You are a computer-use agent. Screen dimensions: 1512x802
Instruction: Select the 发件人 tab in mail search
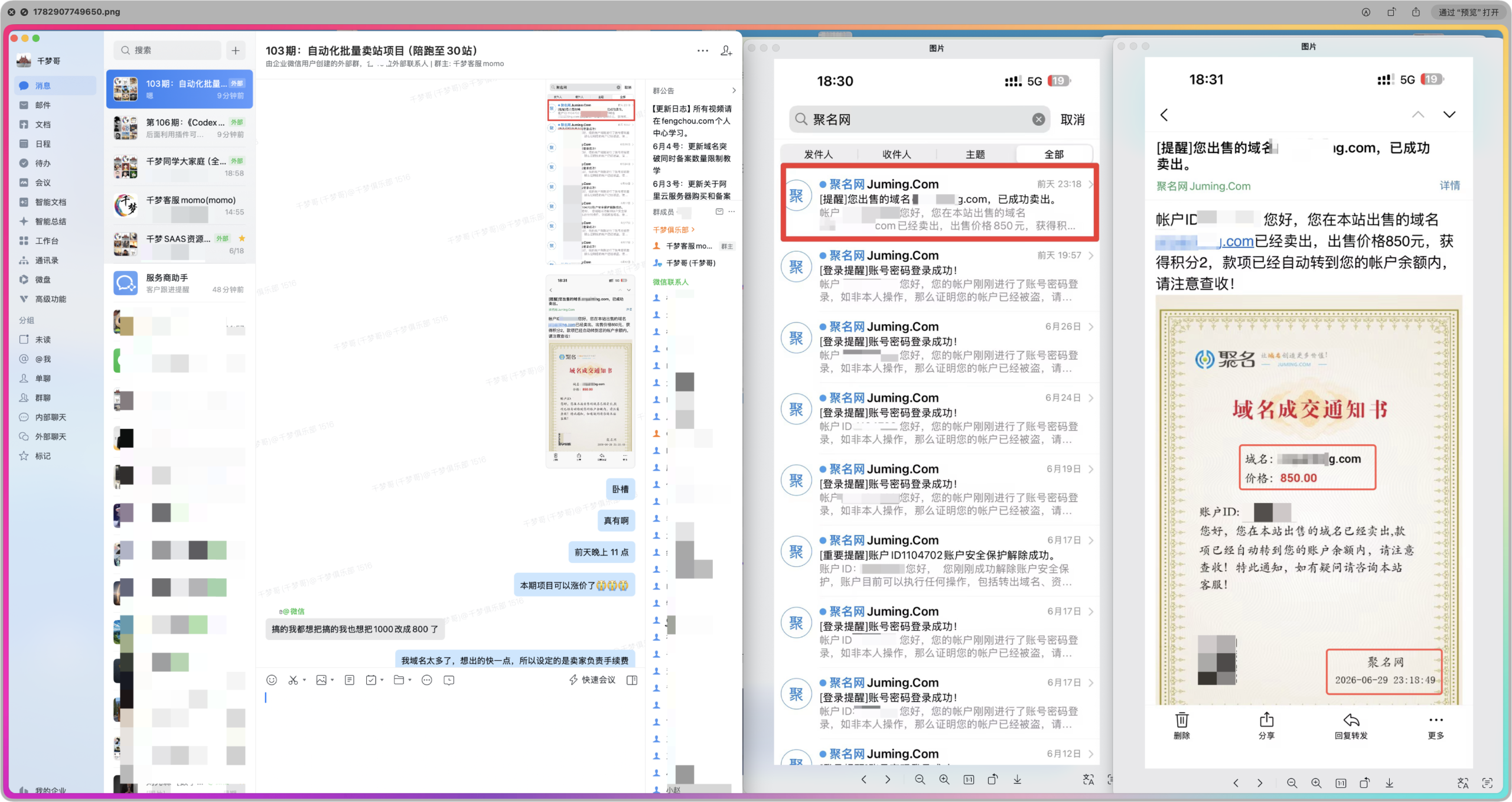pos(819,154)
